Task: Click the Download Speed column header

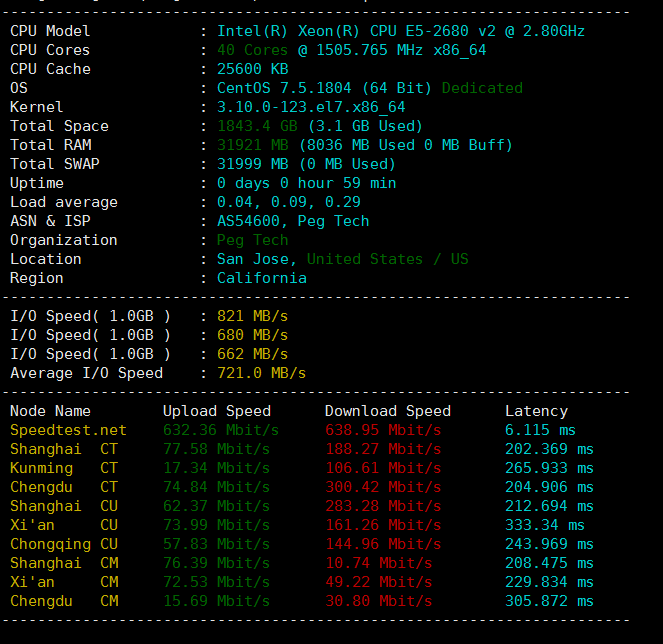Action: (x=388, y=411)
